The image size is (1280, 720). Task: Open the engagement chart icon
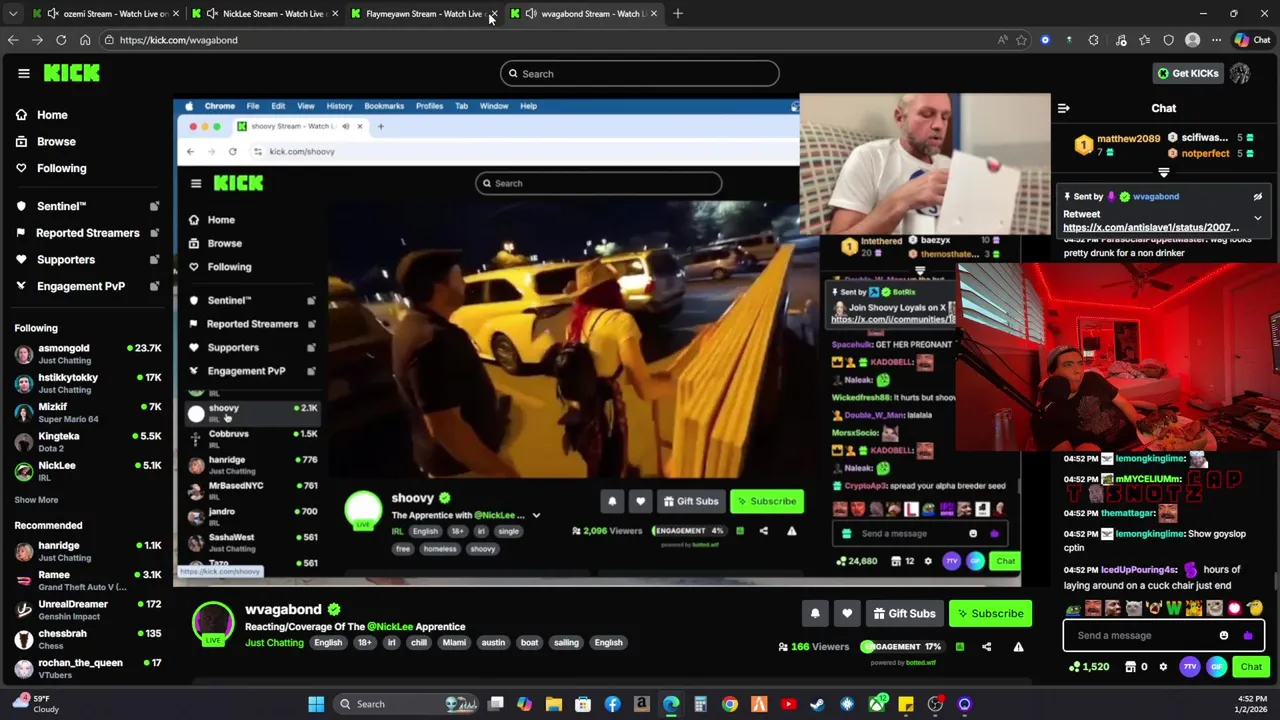click(x=959, y=647)
